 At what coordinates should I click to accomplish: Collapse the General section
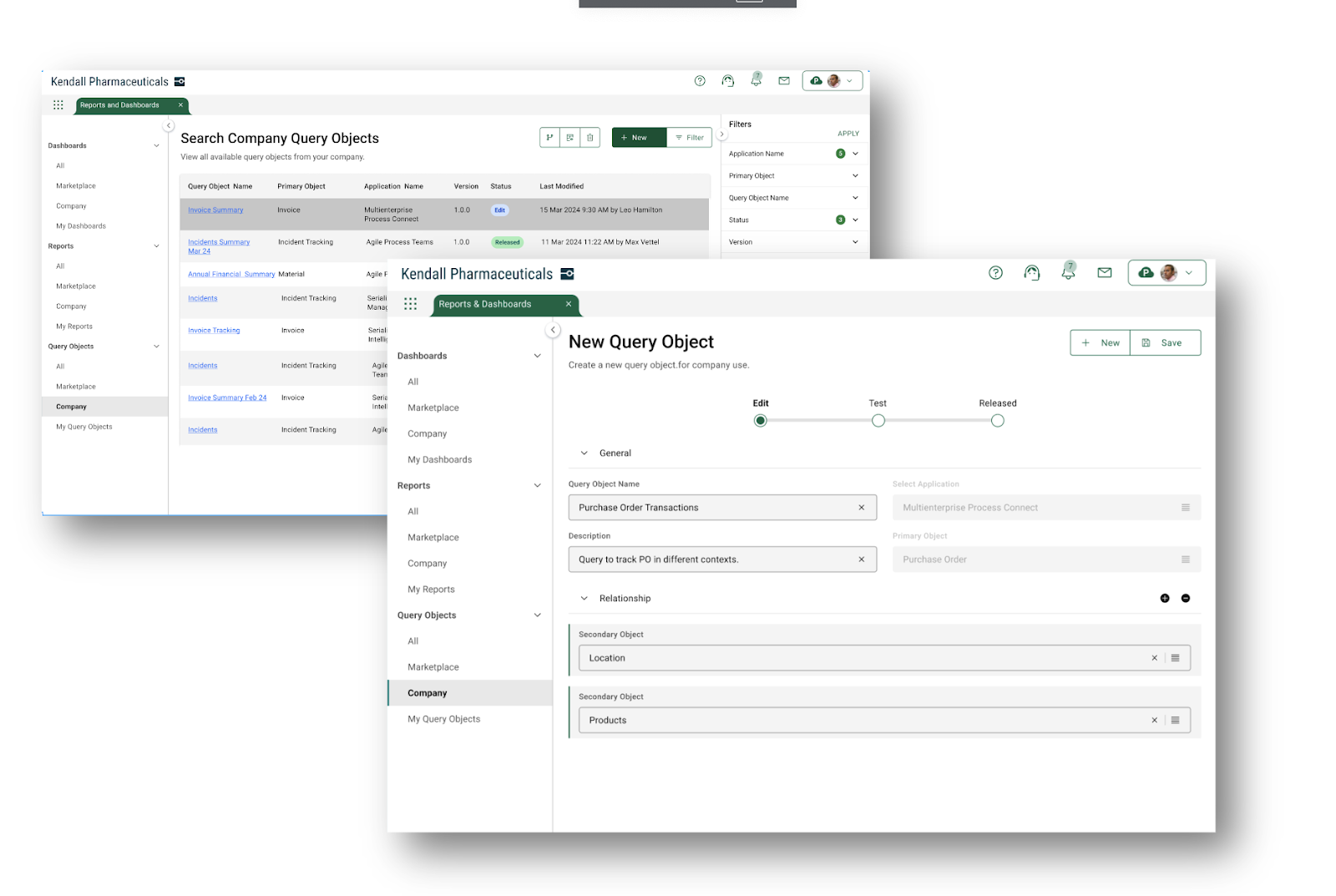pos(584,453)
